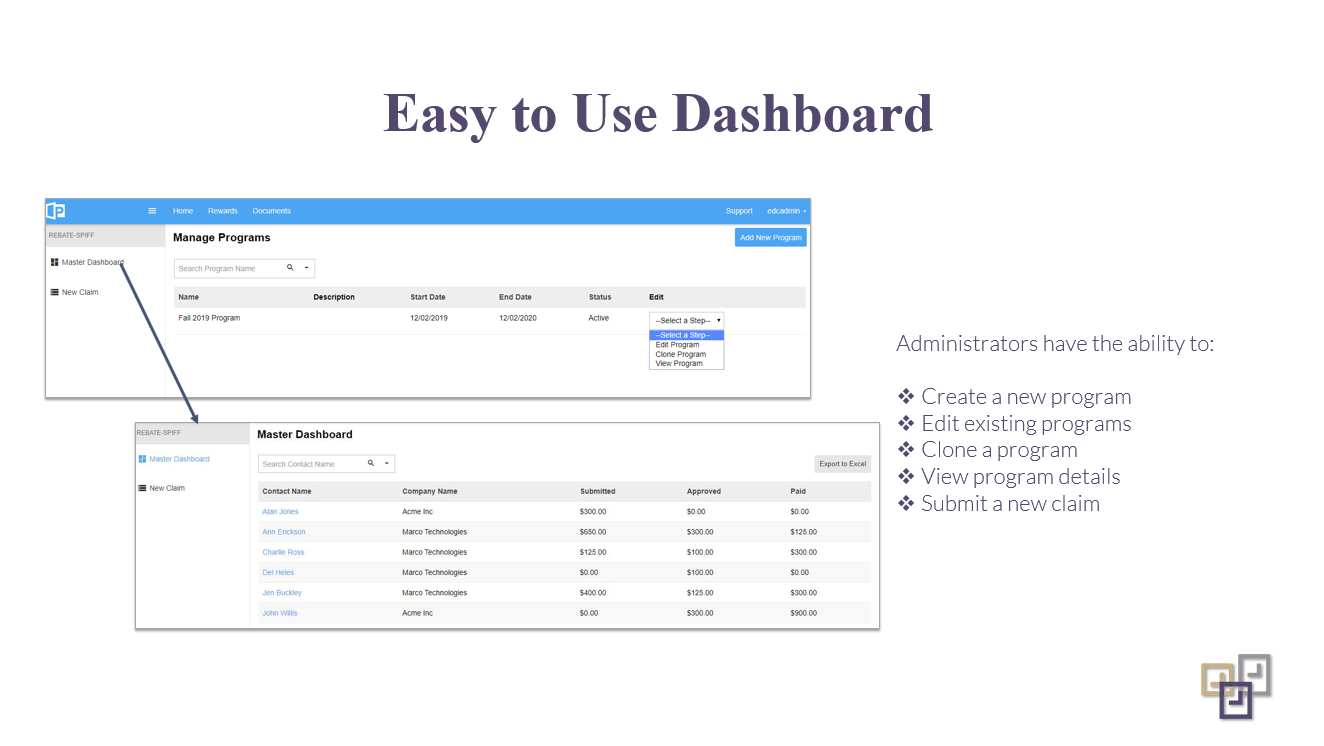Open the edcadmin account dropdown

click(786, 212)
